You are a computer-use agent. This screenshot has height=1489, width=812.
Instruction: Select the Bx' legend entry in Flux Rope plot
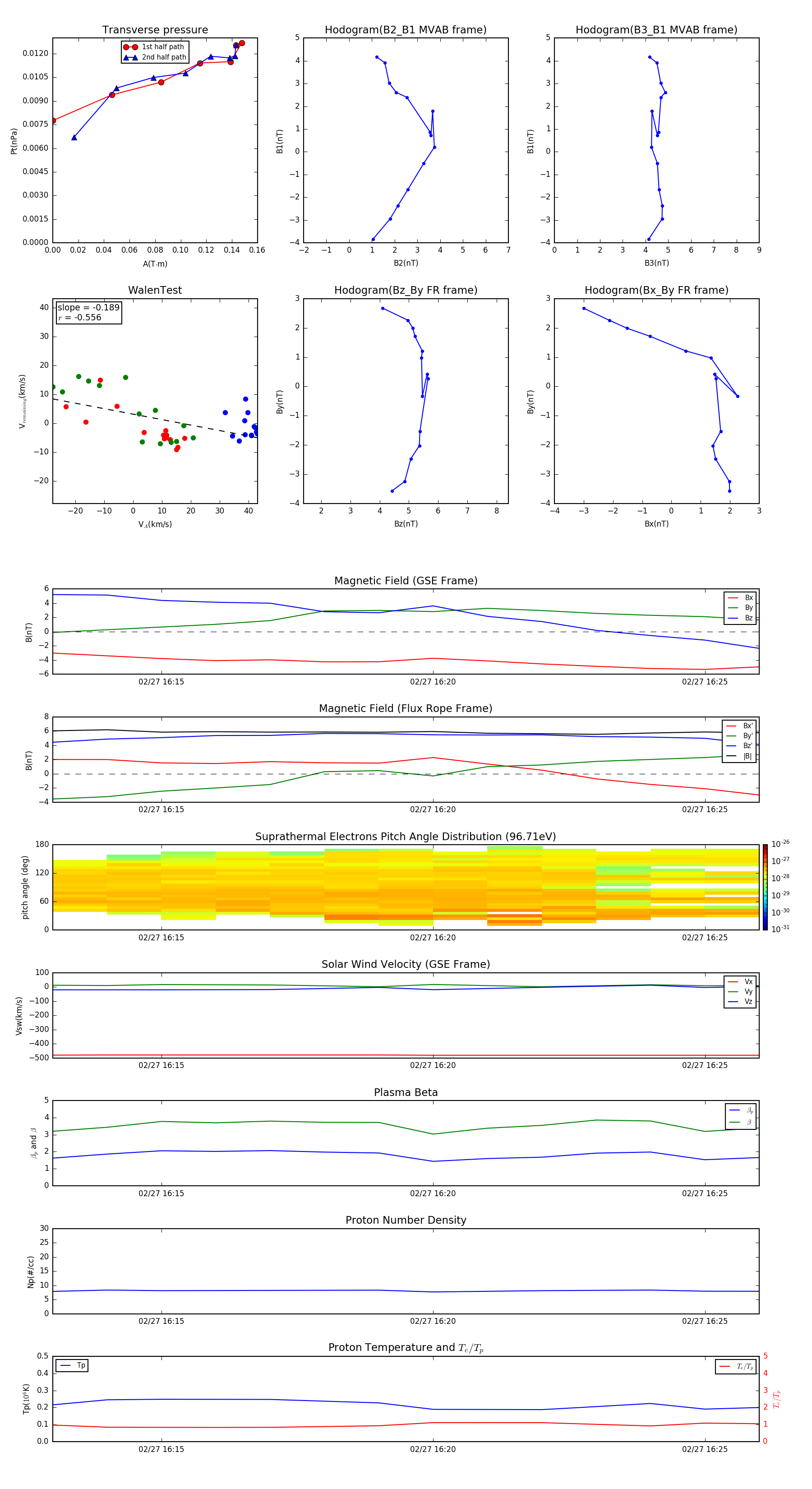click(739, 726)
